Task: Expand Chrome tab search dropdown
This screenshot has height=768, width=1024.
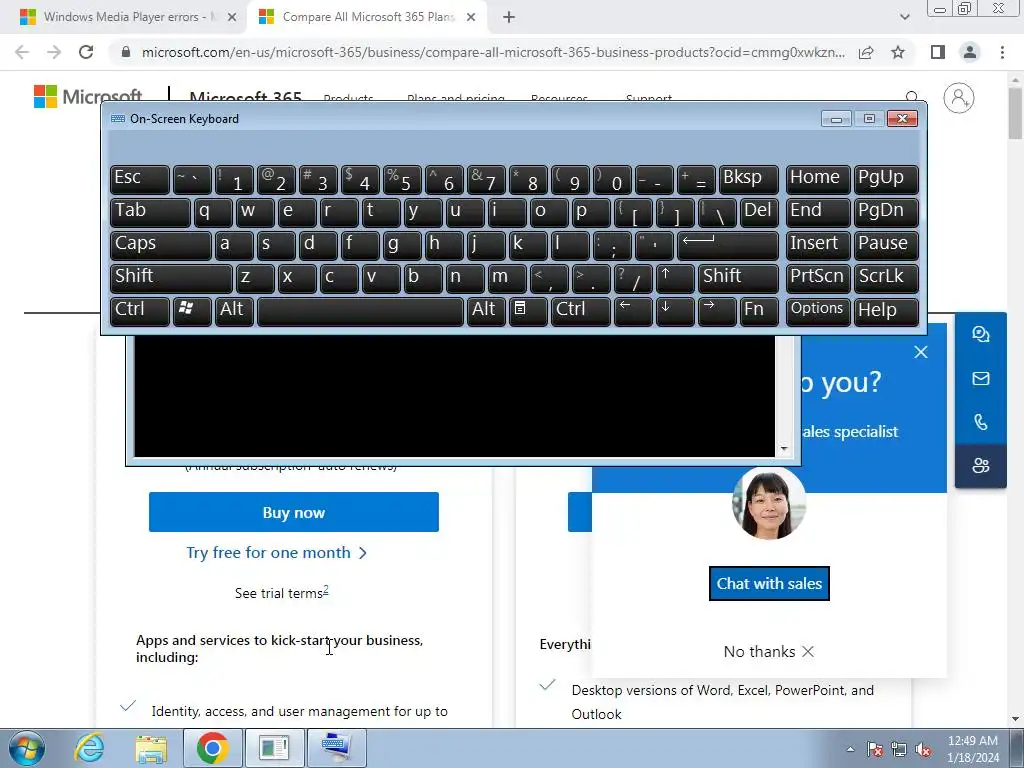Action: 904,17
